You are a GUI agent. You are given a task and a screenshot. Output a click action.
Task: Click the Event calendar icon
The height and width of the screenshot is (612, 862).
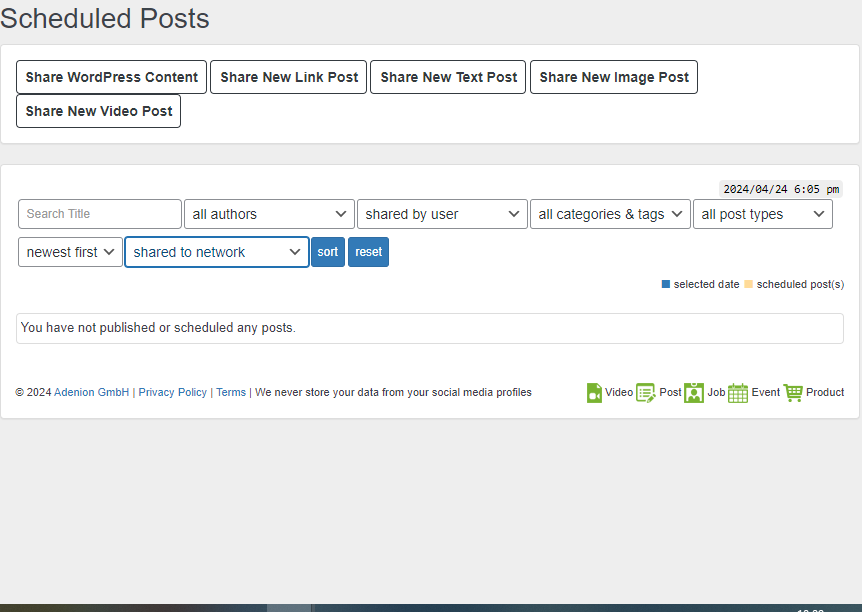738,393
